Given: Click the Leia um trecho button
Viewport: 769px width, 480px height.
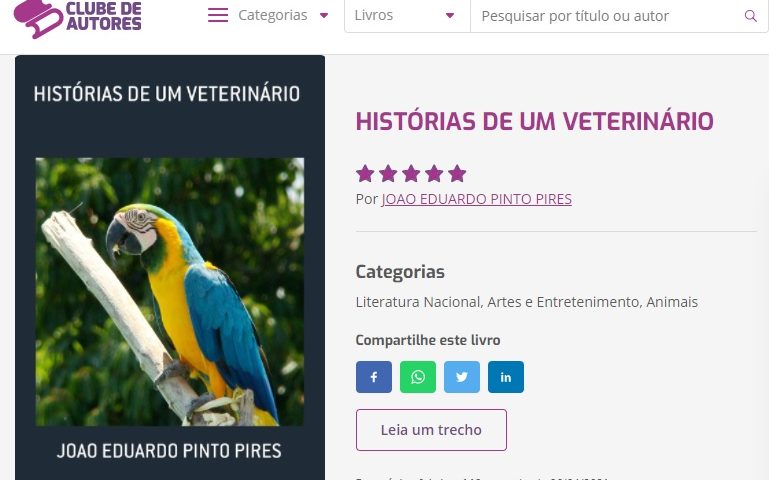Looking at the screenshot, I should click(x=431, y=430).
